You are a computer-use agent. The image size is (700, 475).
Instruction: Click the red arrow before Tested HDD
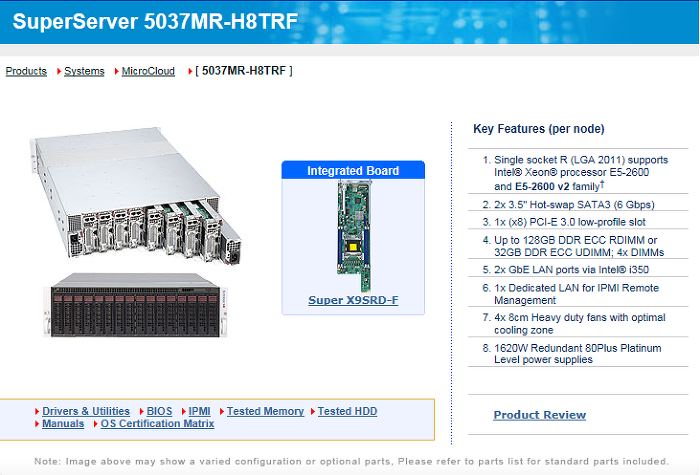312,412
